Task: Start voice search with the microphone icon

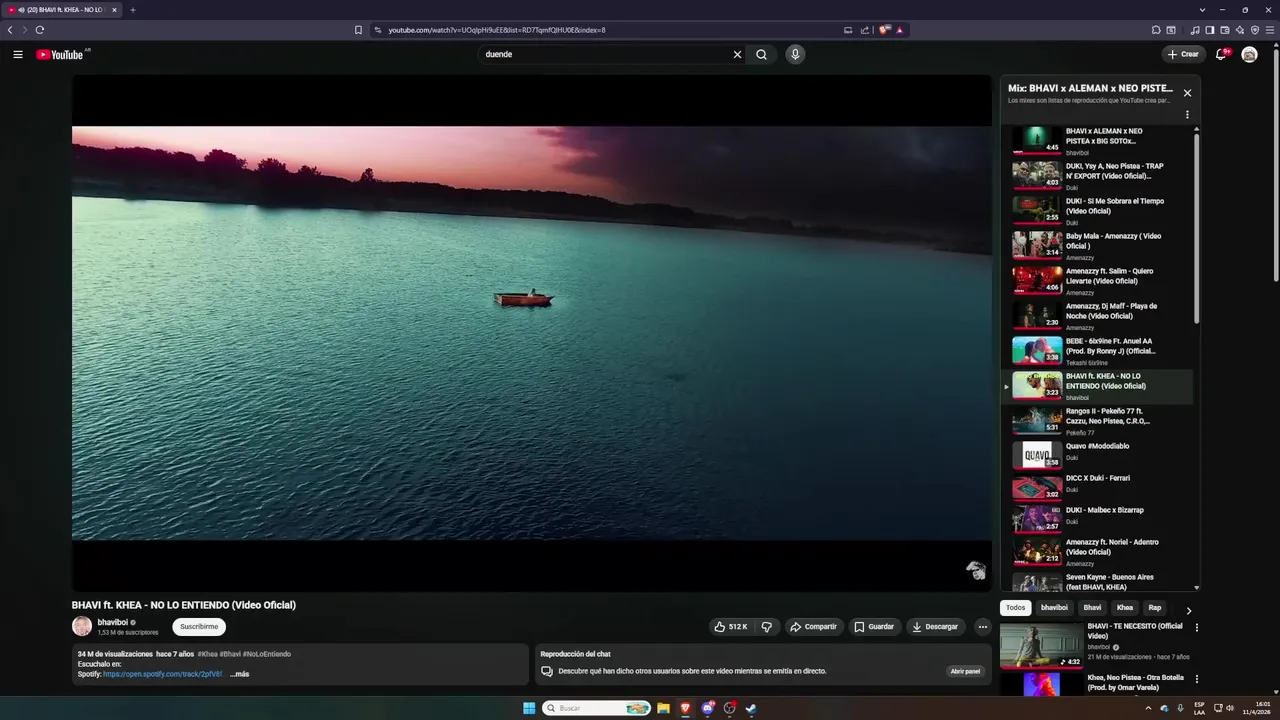Action: [x=795, y=54]
